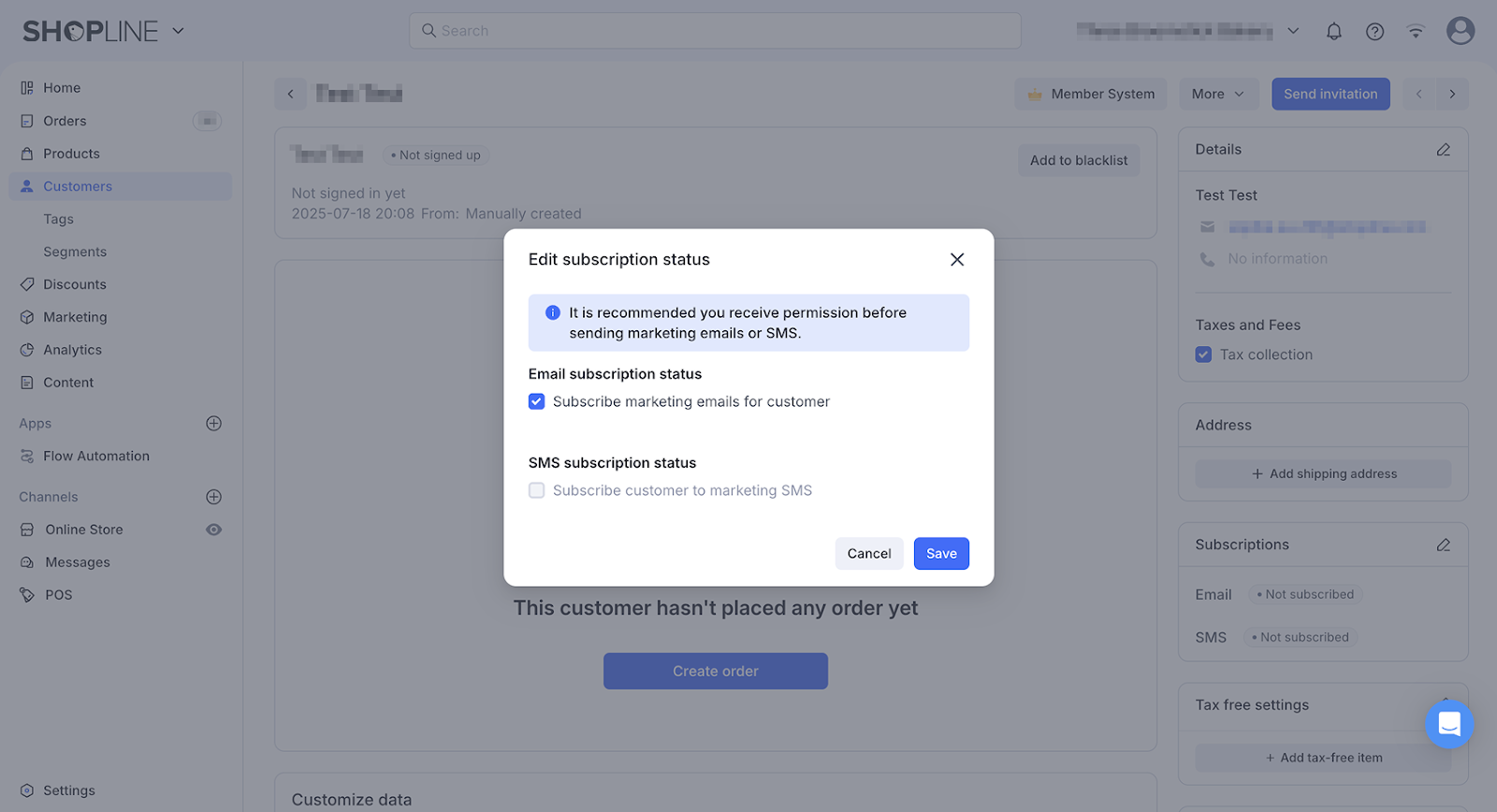The image size is (1497, 812).
Task: Open the live chat support bubble
Action: pyautogui.click(x=1448, y=724)
